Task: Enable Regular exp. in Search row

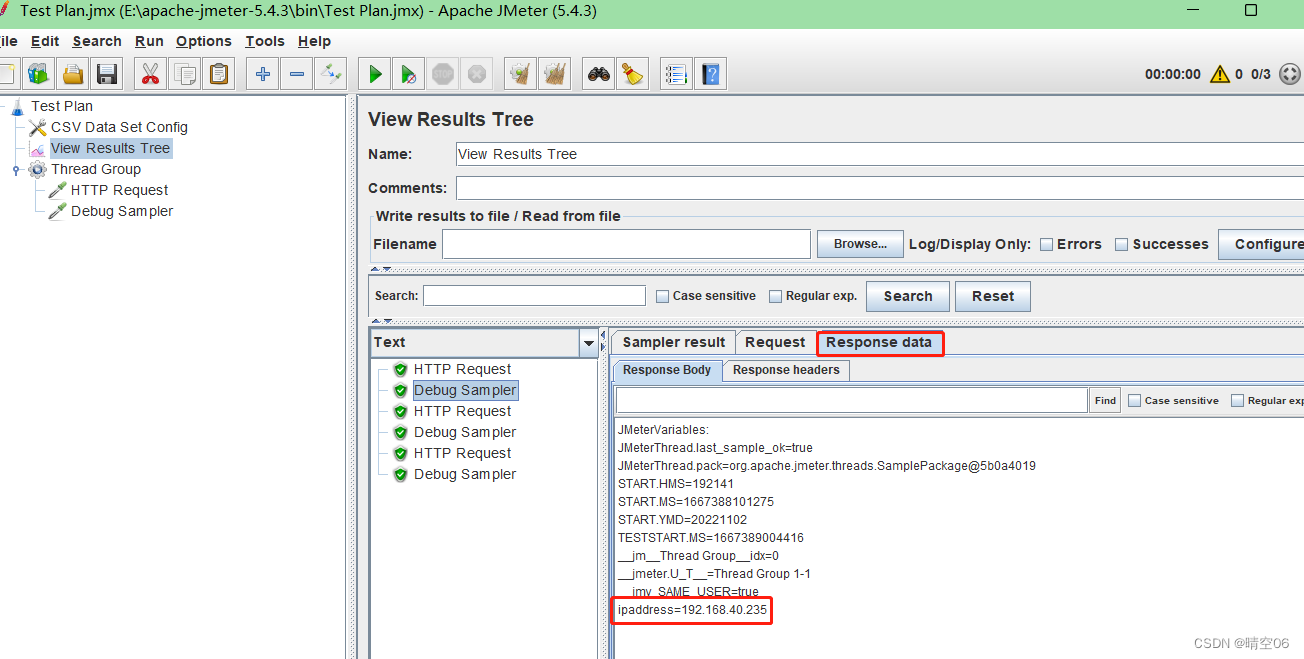Action: tap(775, 296)
